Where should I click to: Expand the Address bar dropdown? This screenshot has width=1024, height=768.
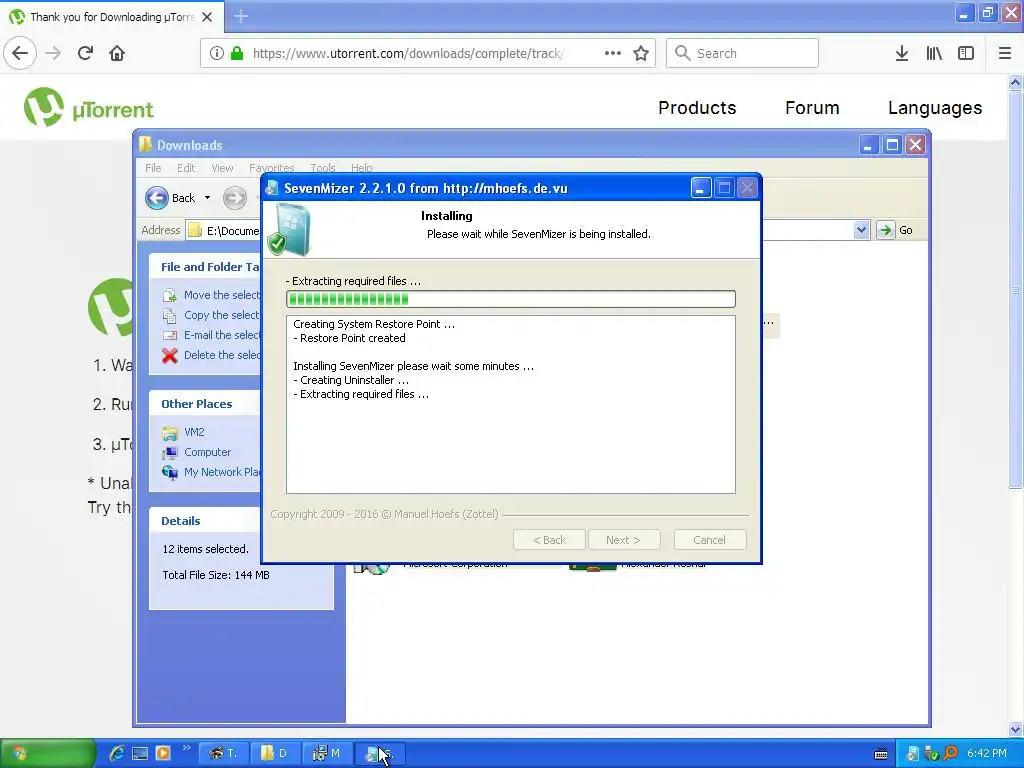[x=861, y=230]
